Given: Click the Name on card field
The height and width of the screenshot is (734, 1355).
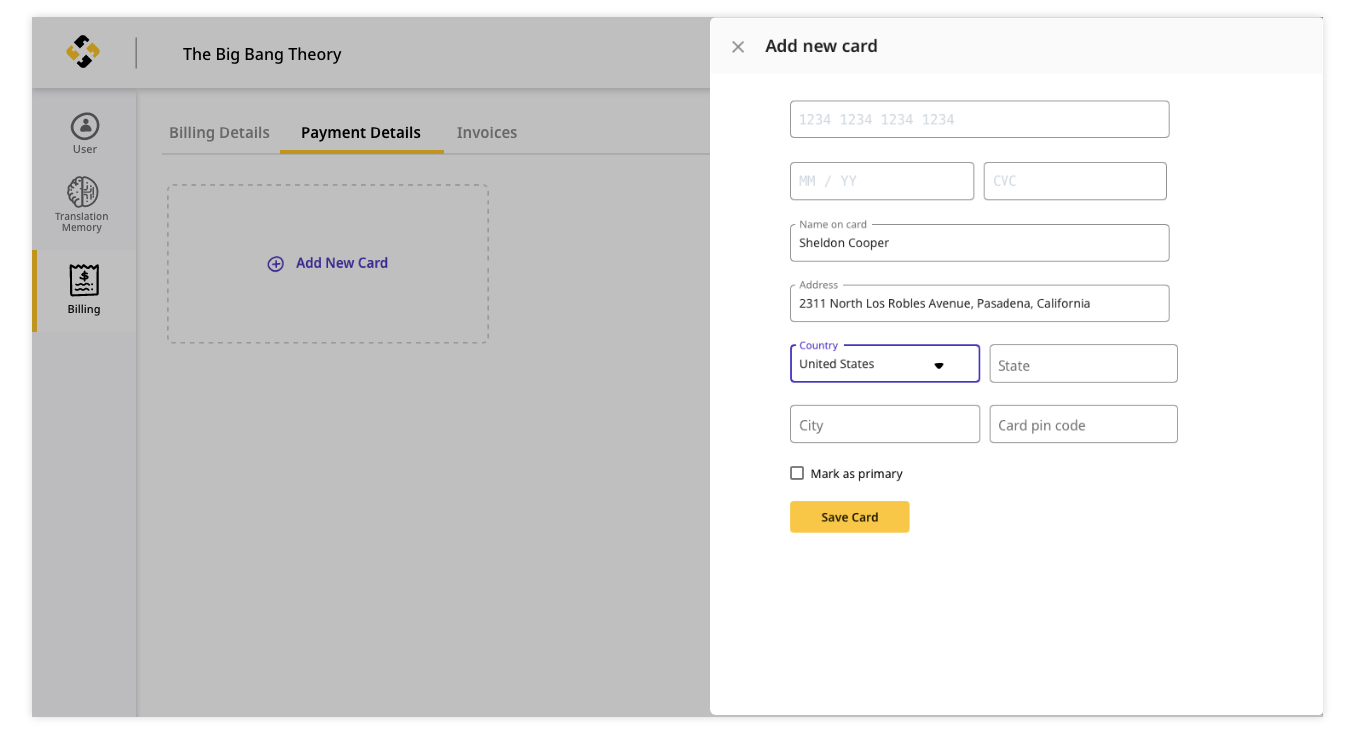Looking at the screenshot, I should pos(979,243).
